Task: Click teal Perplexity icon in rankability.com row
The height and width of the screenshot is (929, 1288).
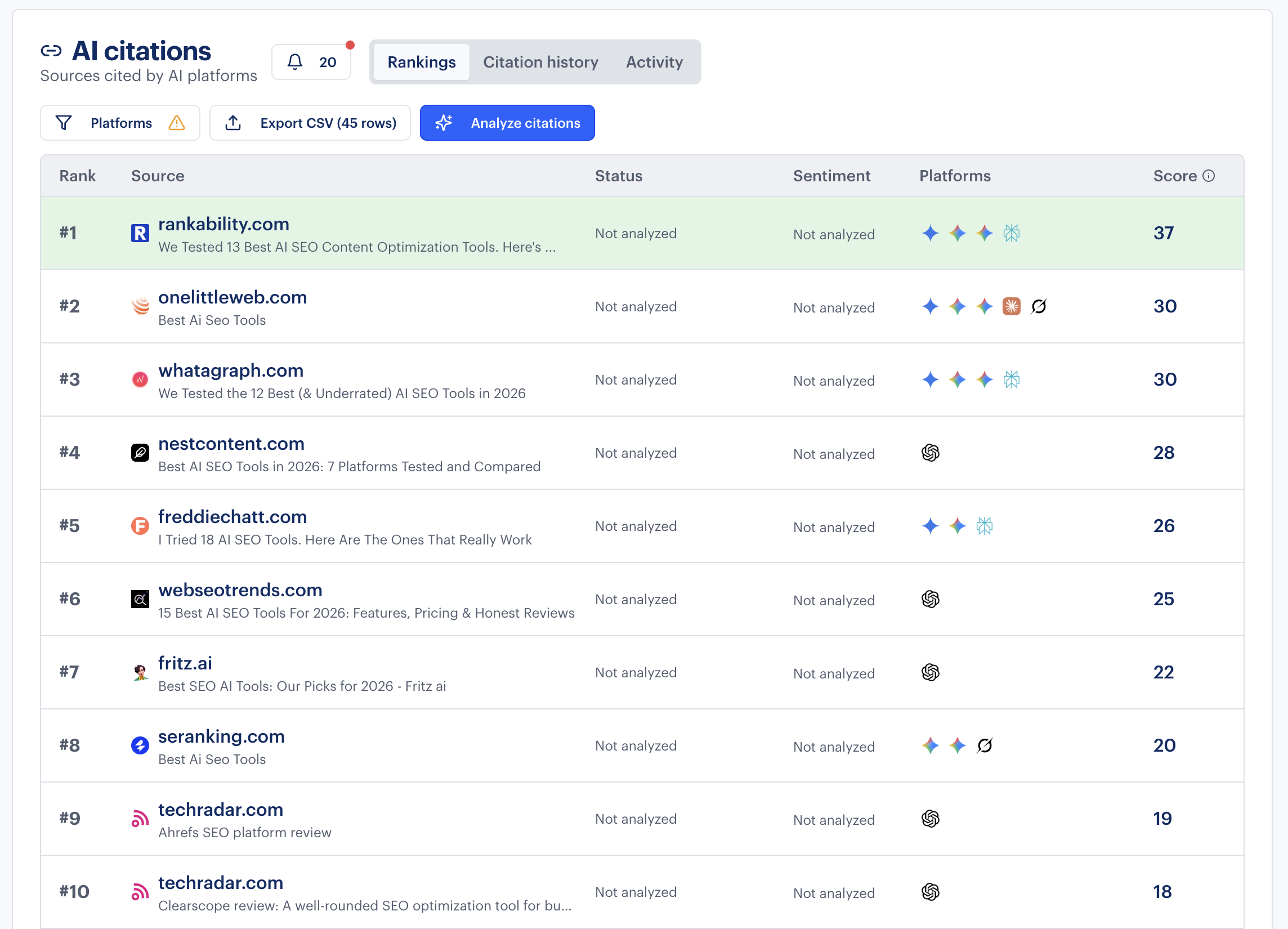Action: 1012,233
